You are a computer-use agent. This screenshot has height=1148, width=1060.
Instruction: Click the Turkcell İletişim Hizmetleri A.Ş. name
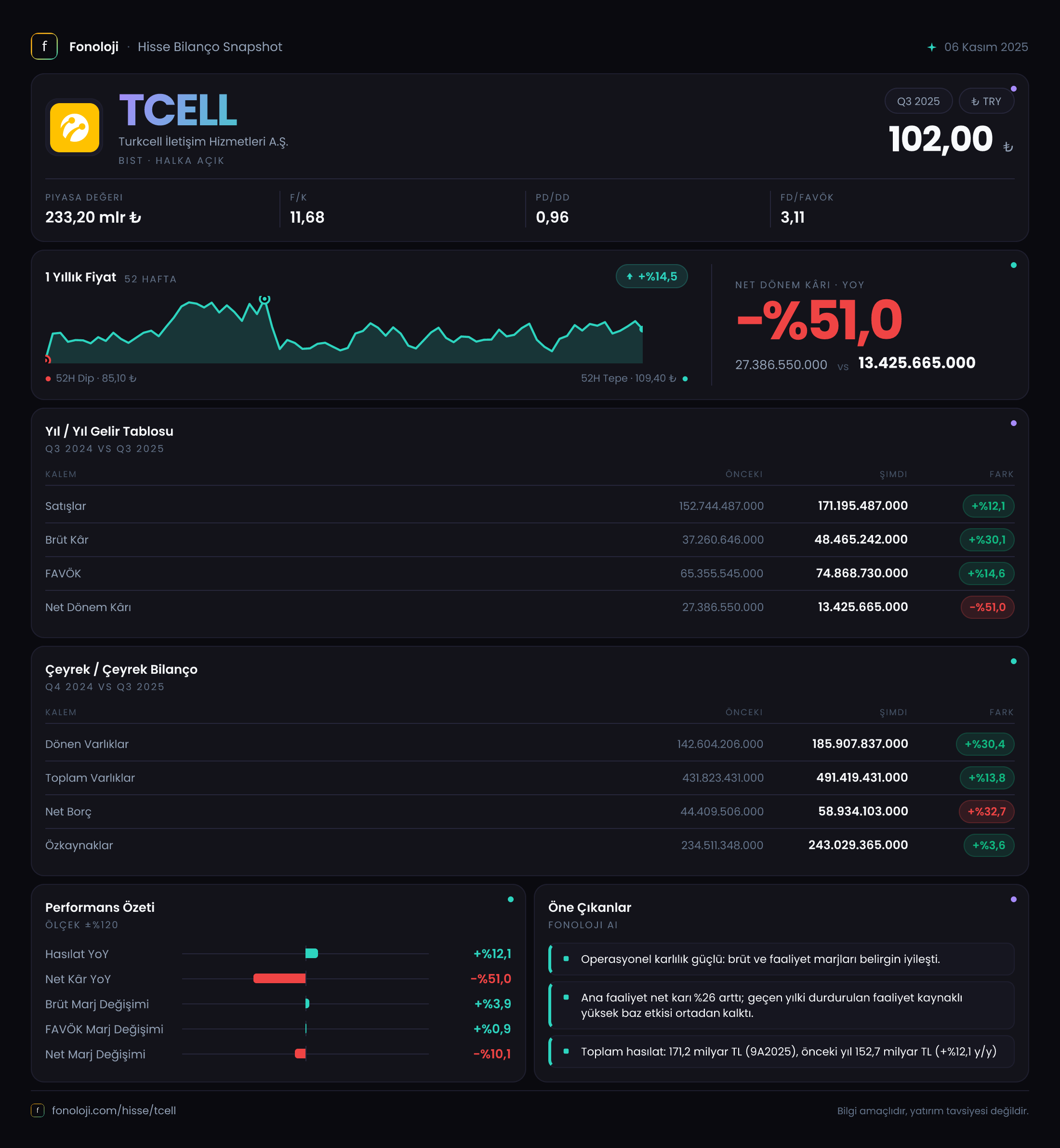pos(203,141)
